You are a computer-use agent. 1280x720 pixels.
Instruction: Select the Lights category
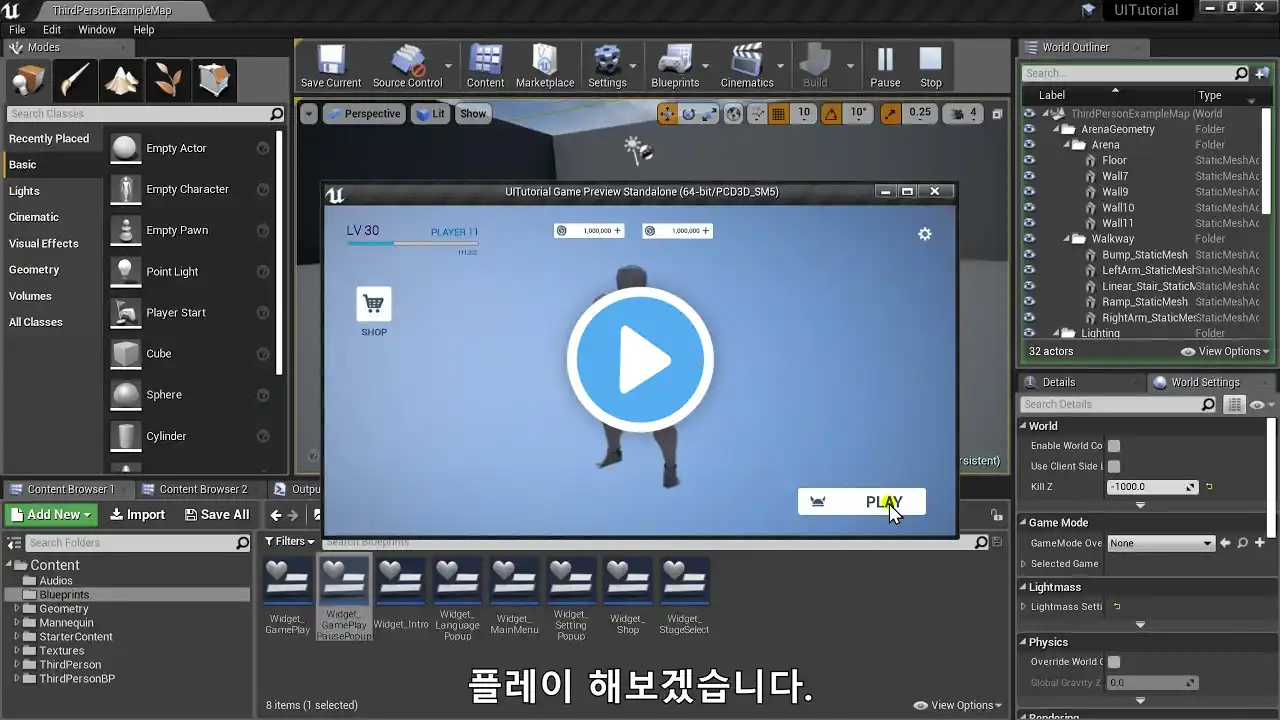[24, 191]
